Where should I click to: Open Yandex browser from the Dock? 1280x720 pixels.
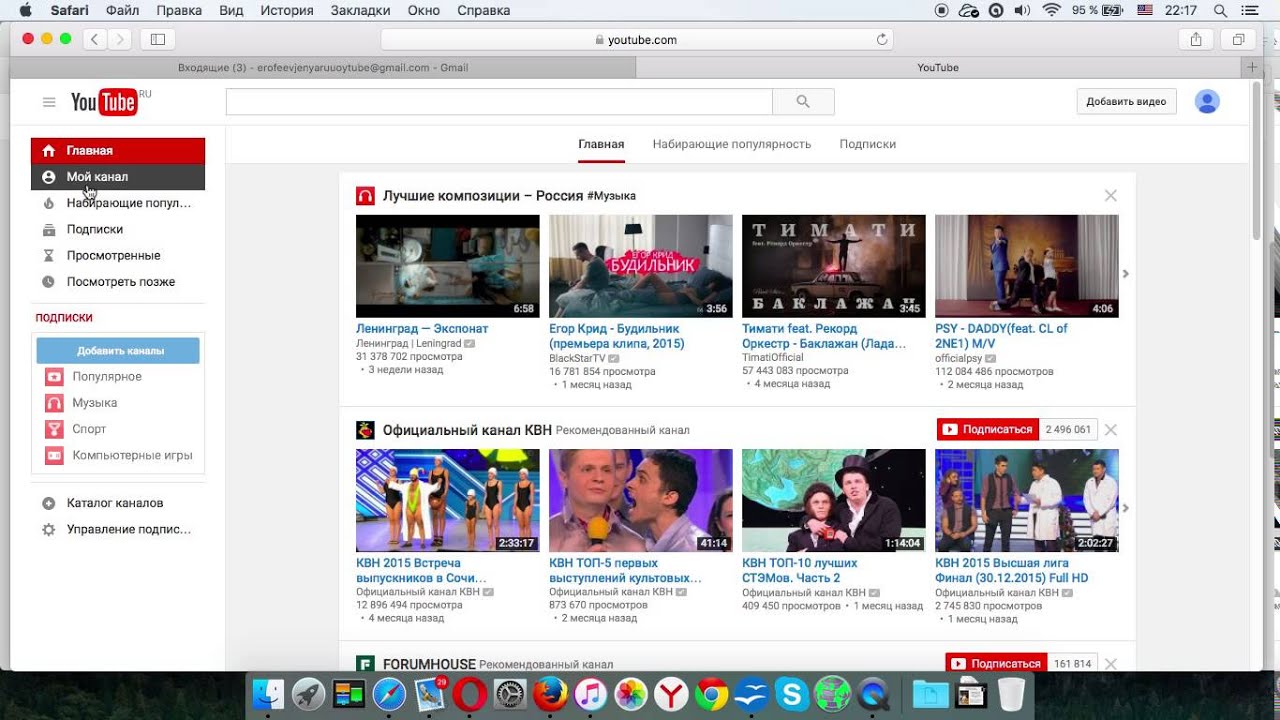pyautogui.click(x=671, y=693)
